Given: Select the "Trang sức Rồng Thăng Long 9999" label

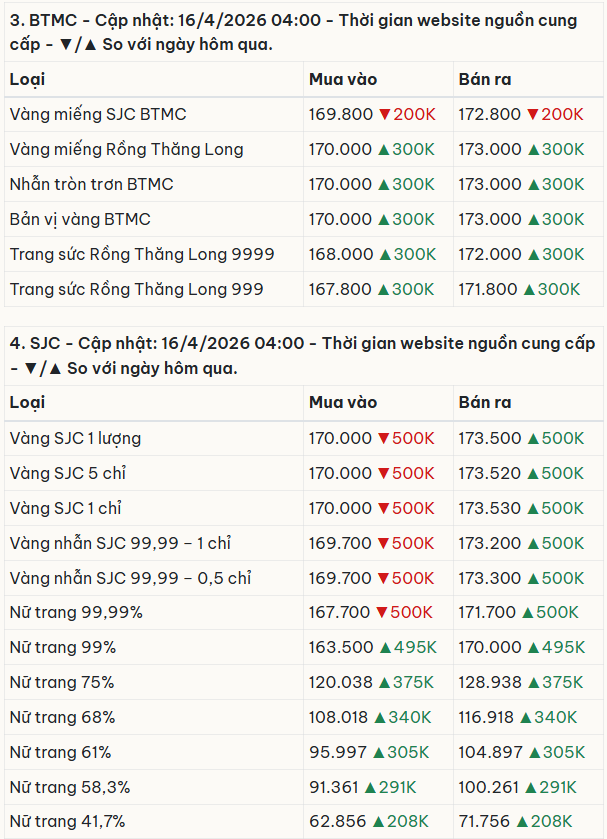Looking at the screenshot, I should [142, 254].
